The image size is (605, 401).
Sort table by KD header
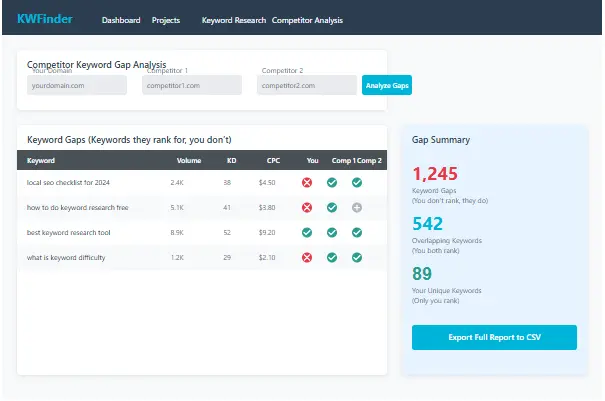232,161
